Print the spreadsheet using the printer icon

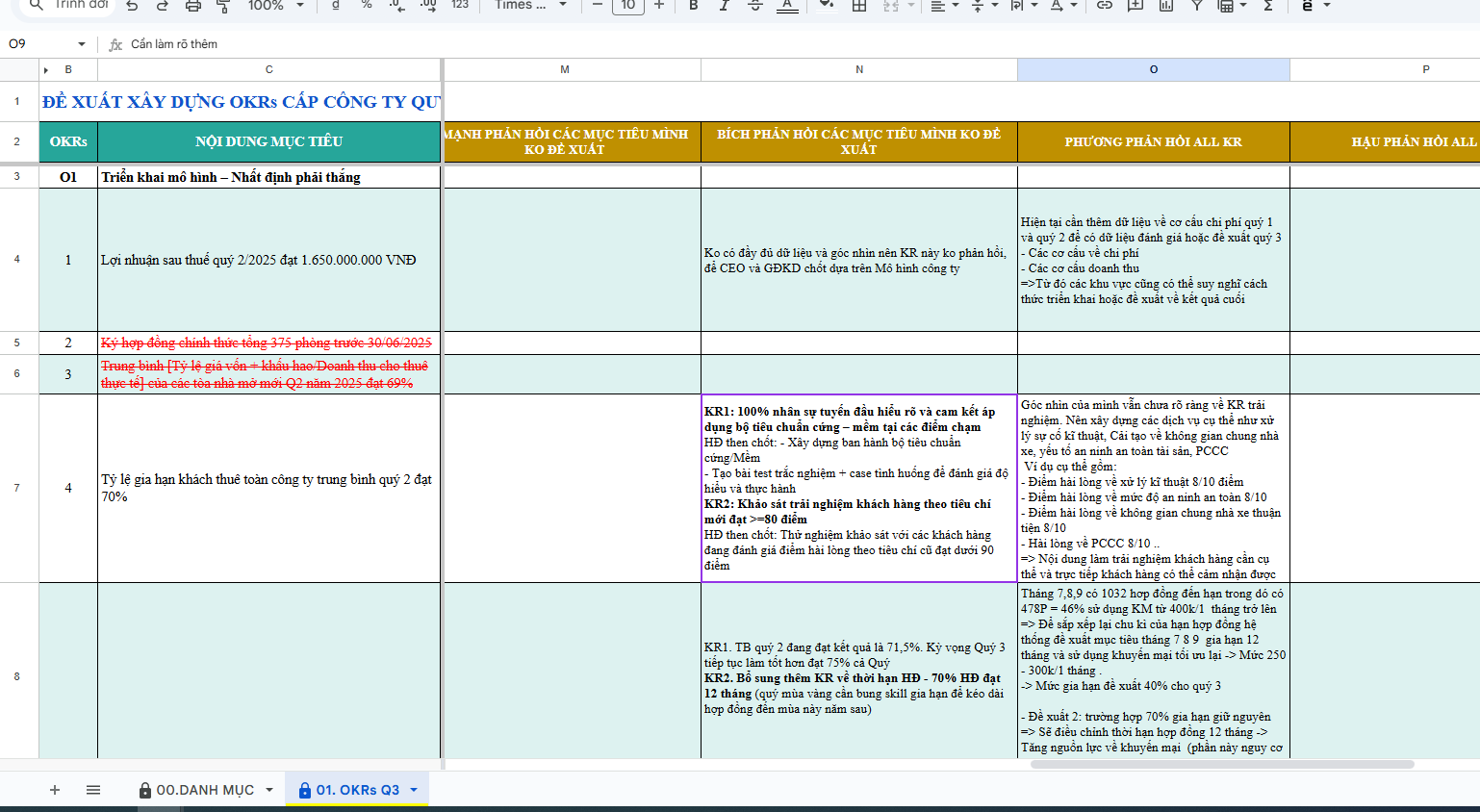[192, 6]
